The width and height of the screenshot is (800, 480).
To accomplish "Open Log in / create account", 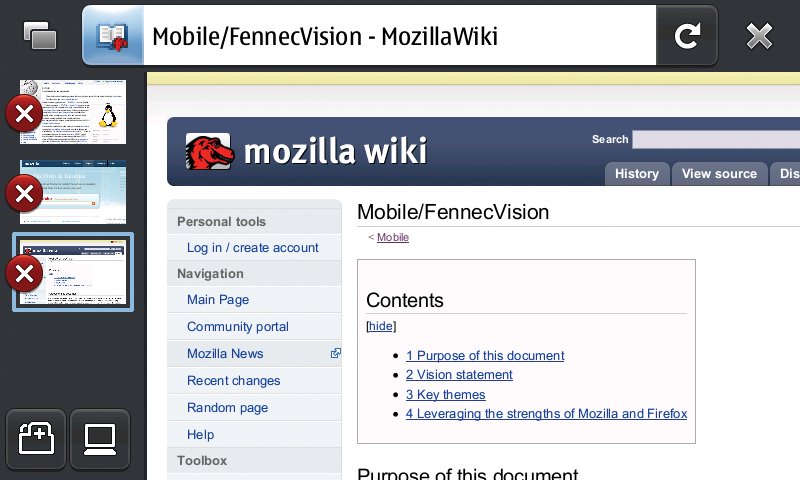I will click(x=253, y=247).
